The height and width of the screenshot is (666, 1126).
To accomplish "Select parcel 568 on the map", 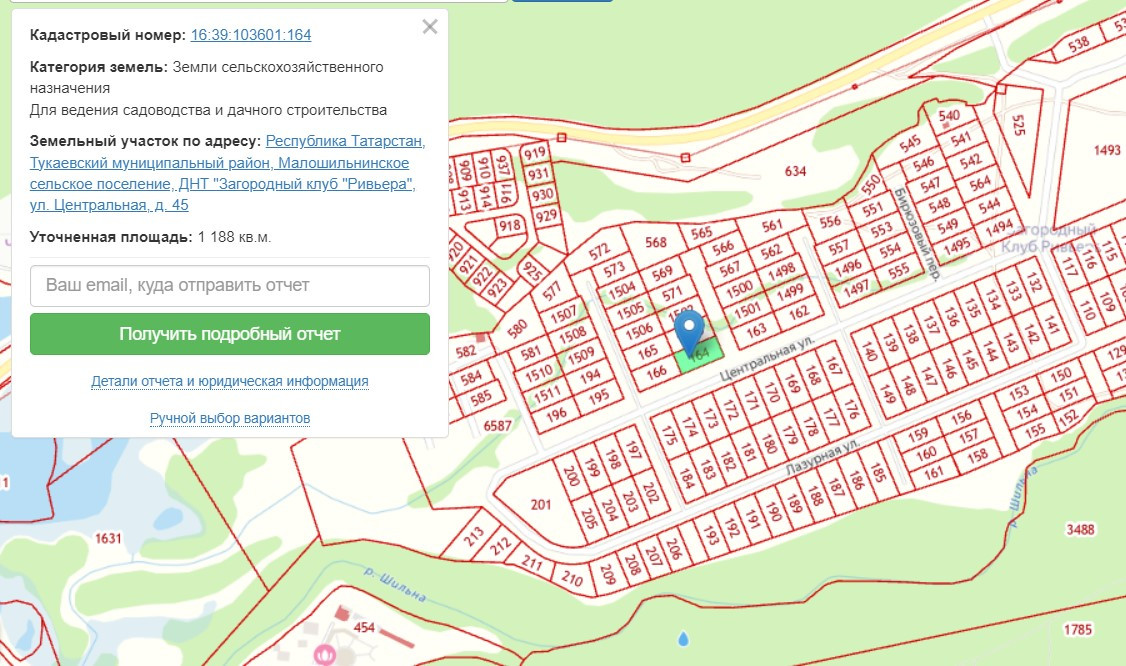I will tap(656, 242).
